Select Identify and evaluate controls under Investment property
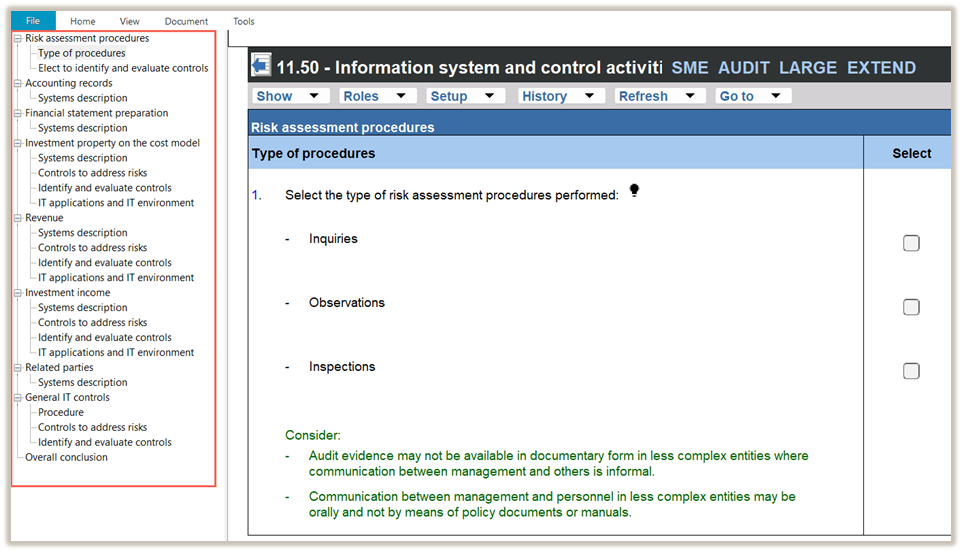 coord(105,188)
